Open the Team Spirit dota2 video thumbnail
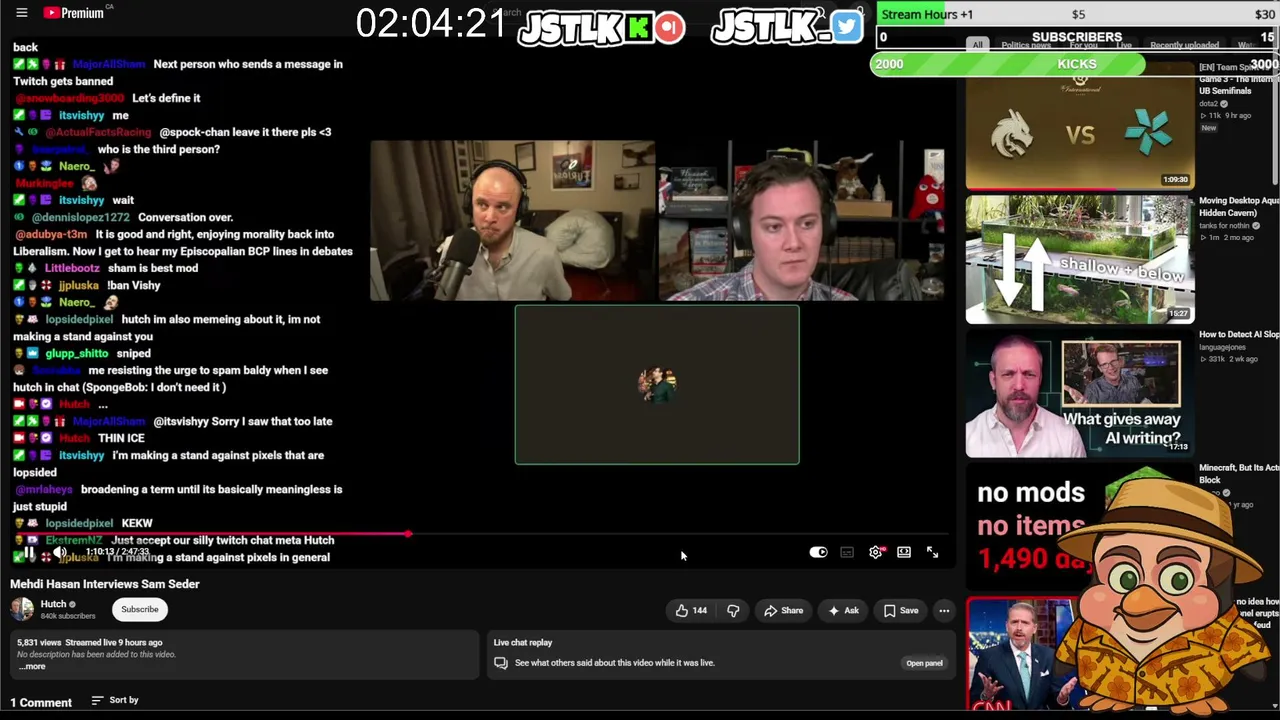Screen dimensions: 1280x720 pos(1080,125)
